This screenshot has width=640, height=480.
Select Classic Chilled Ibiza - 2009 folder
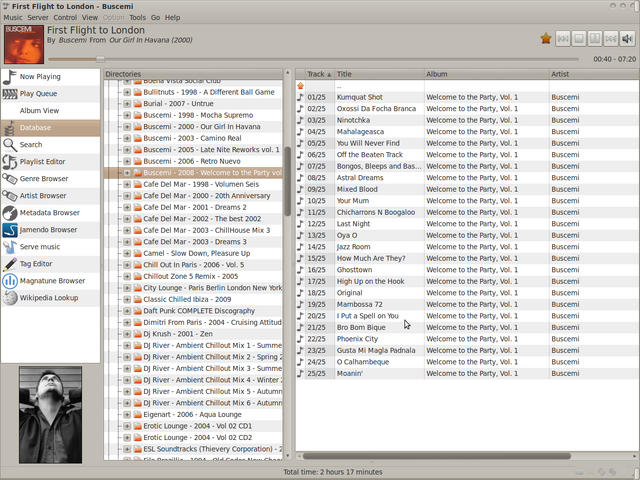point(187,299)
